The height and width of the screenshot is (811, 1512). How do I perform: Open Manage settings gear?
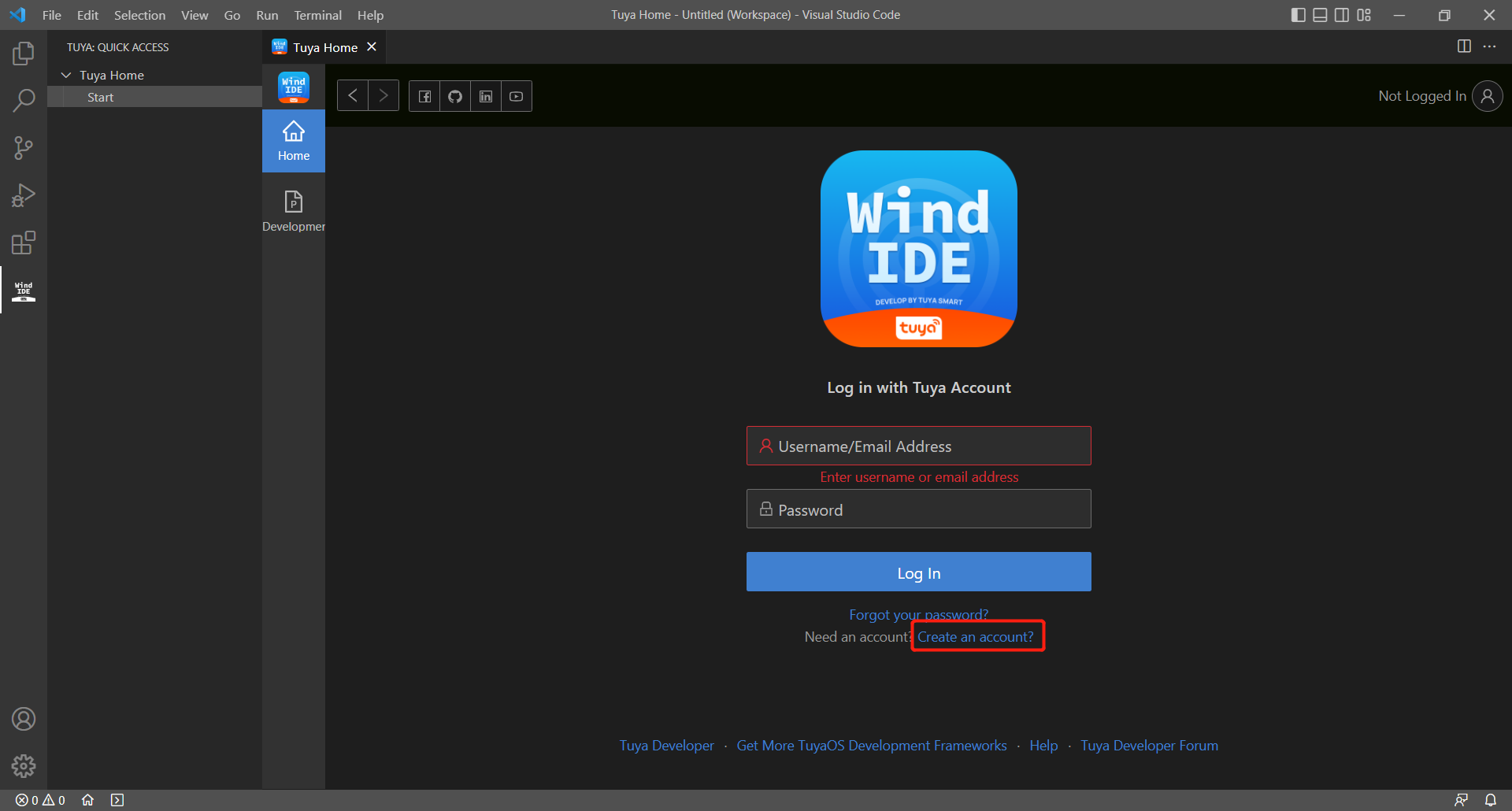pyautogui.click(x=24, y=765)
